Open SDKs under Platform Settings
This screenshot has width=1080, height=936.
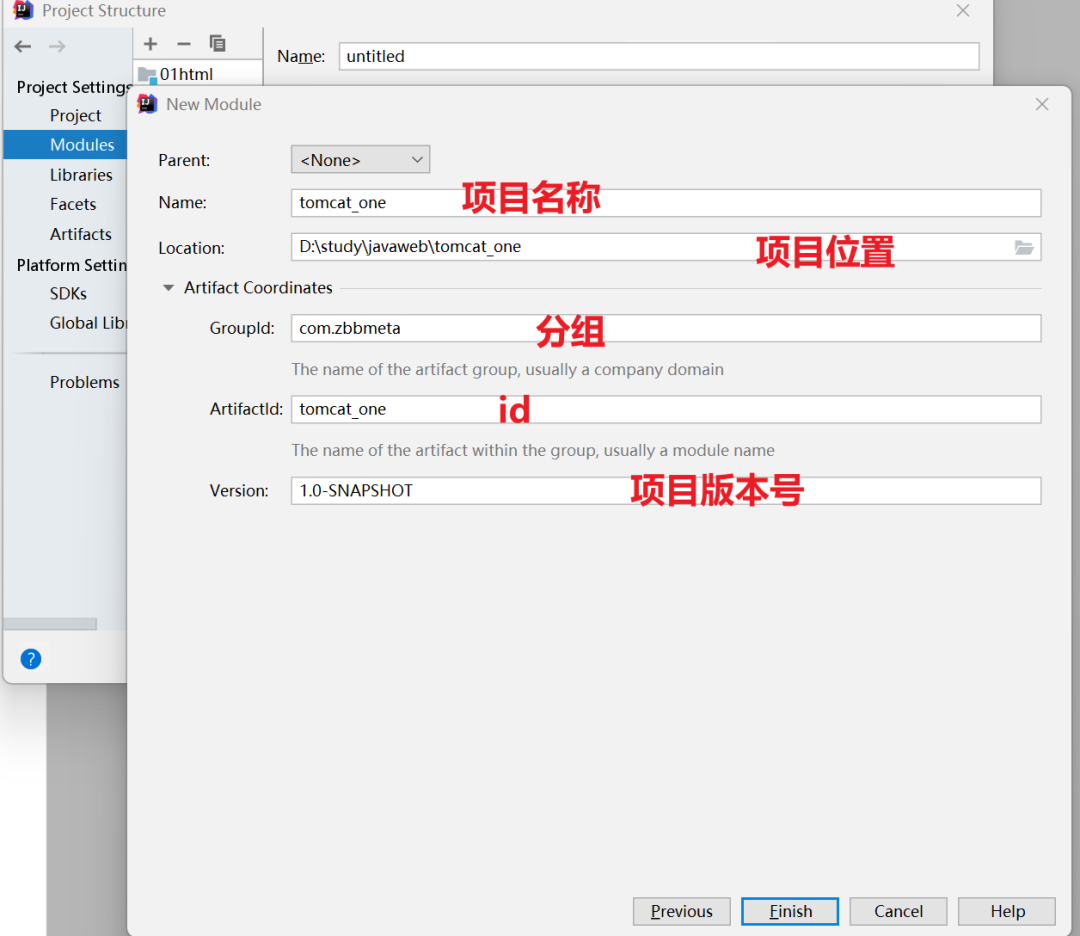[x=68, y=293]
